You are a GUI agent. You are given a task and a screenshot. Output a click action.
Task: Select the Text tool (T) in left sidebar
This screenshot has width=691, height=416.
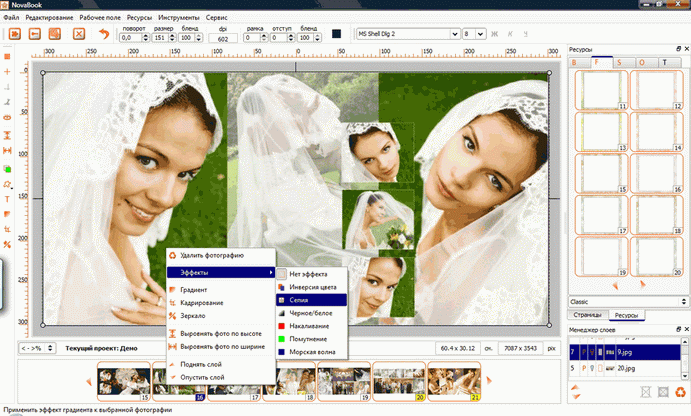7,199
